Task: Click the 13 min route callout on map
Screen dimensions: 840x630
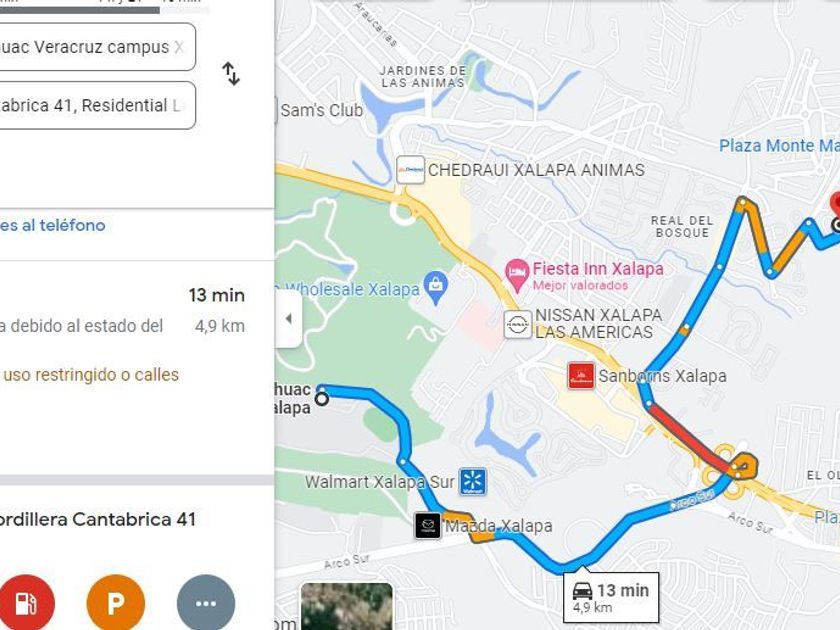Action: point(611,598)
